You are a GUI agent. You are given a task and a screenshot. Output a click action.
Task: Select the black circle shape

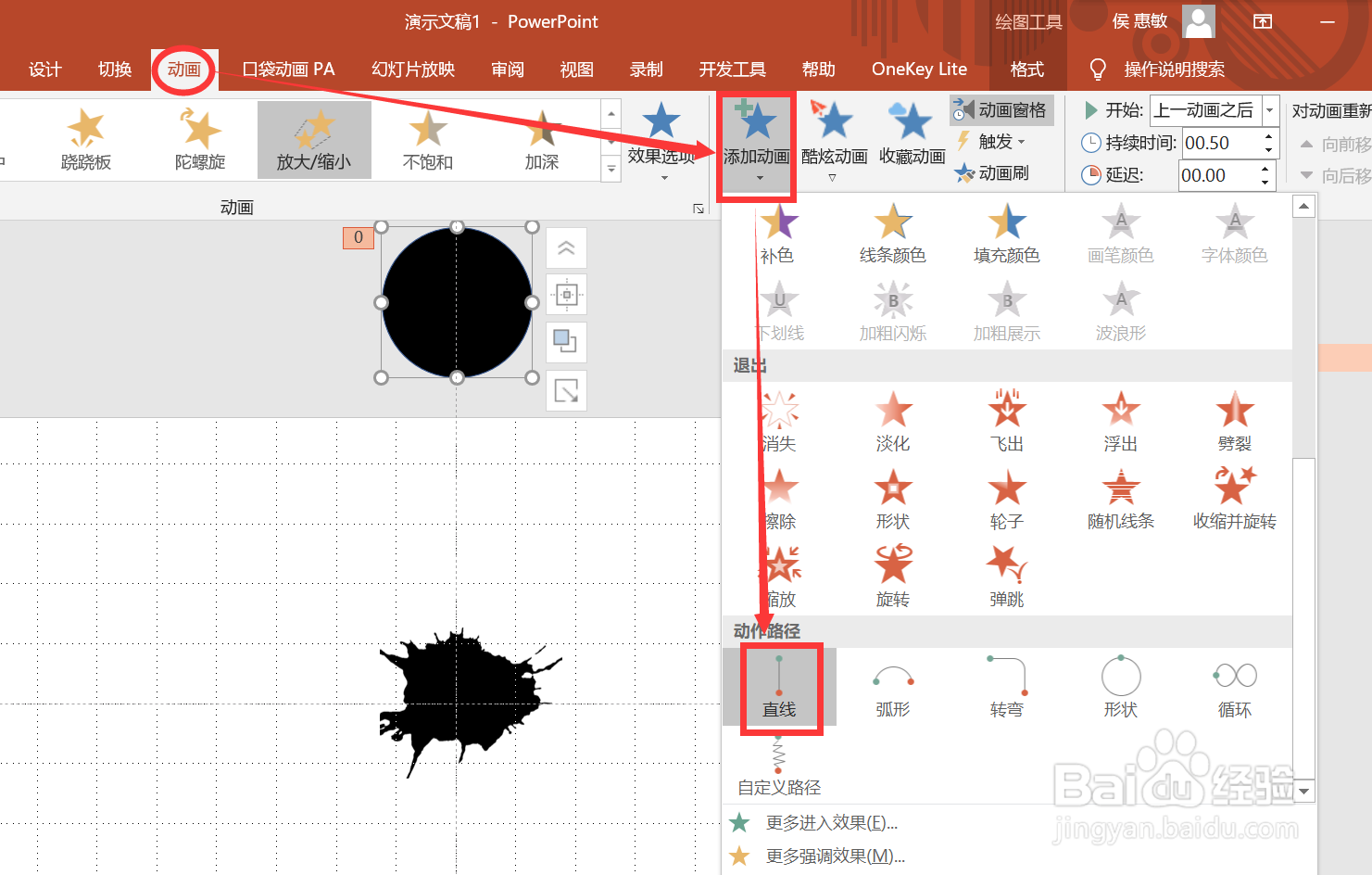tap(457, 302)
